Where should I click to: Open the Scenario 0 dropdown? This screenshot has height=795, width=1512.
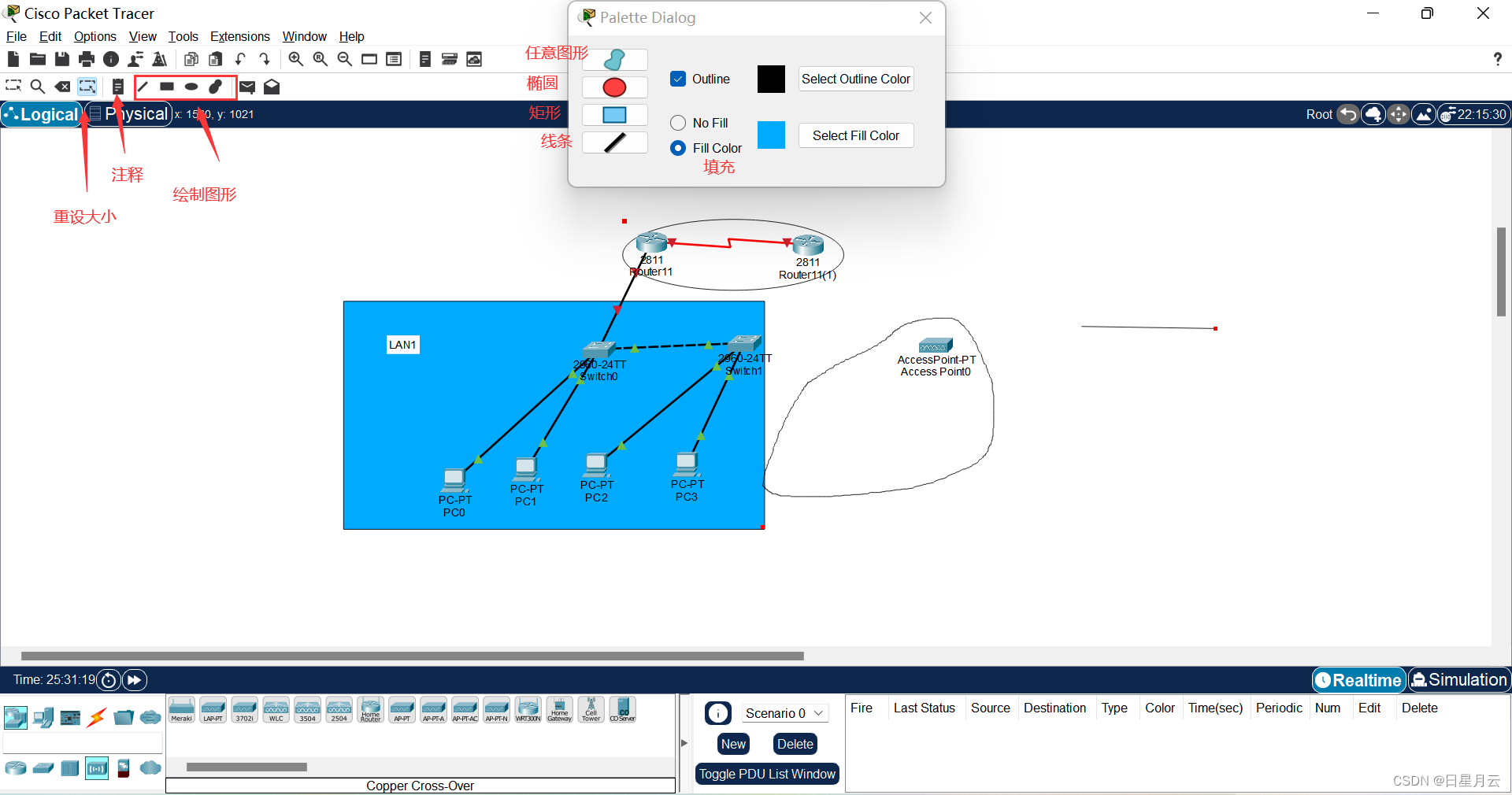coord(784,713)
